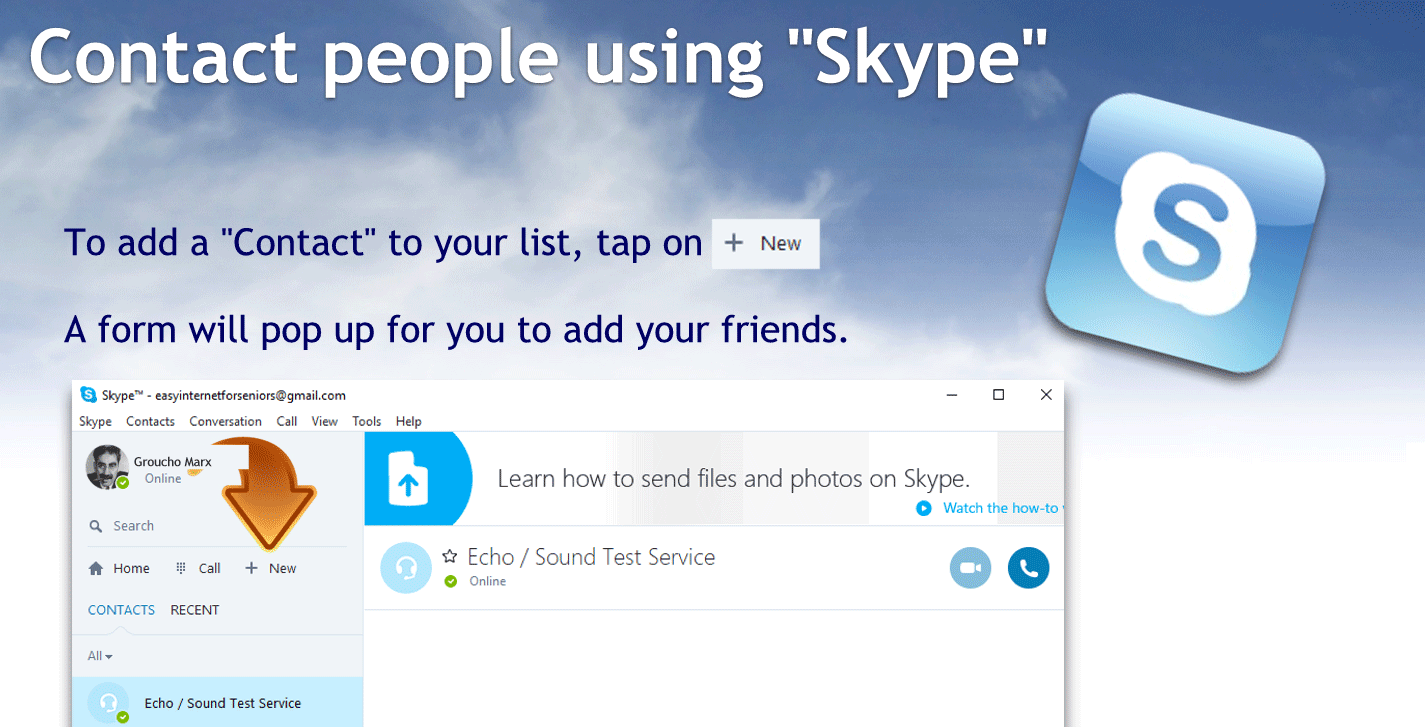Switch to the CONTACTS tab
Viewport: 1425px width, 727px height.
[121, 610]
